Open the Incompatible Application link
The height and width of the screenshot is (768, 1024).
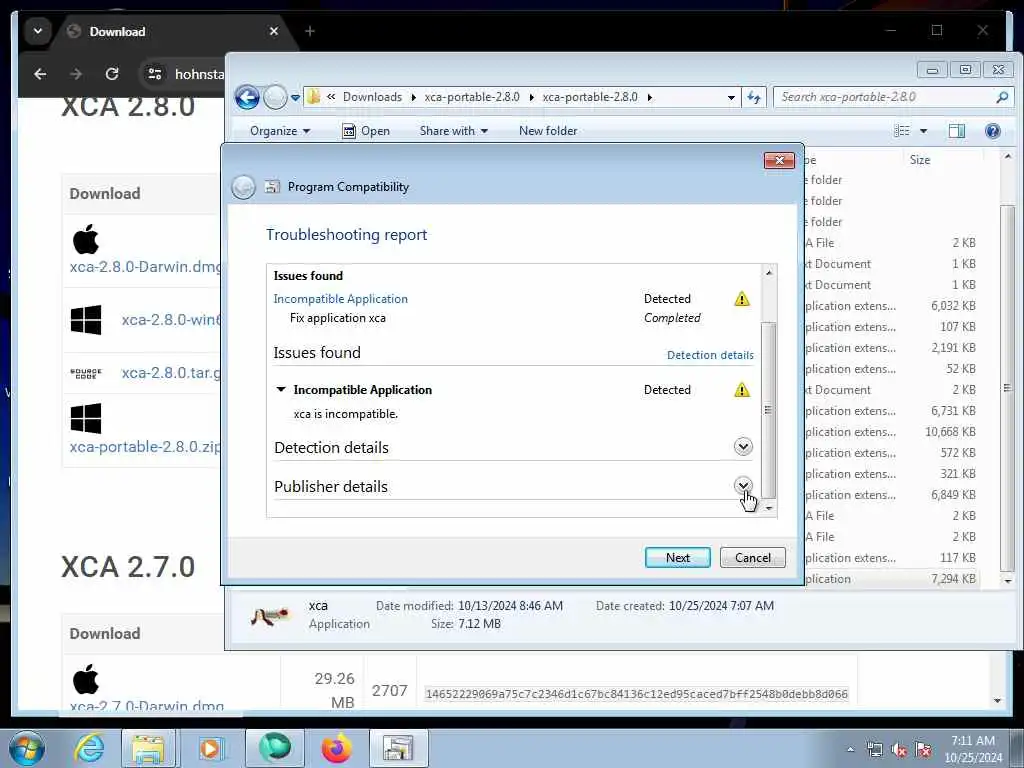(340, 298)
